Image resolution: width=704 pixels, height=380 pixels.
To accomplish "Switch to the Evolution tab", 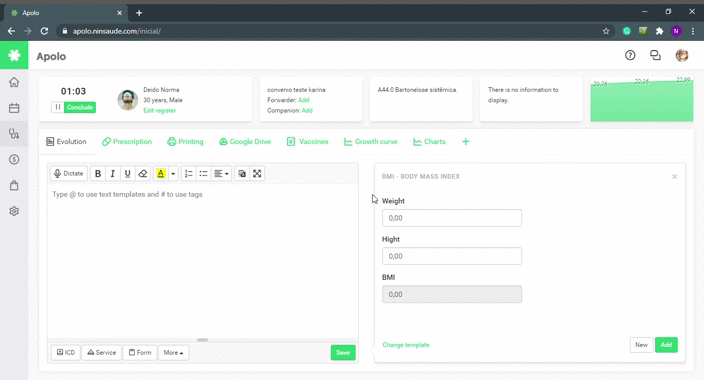I will click(66, 141).
